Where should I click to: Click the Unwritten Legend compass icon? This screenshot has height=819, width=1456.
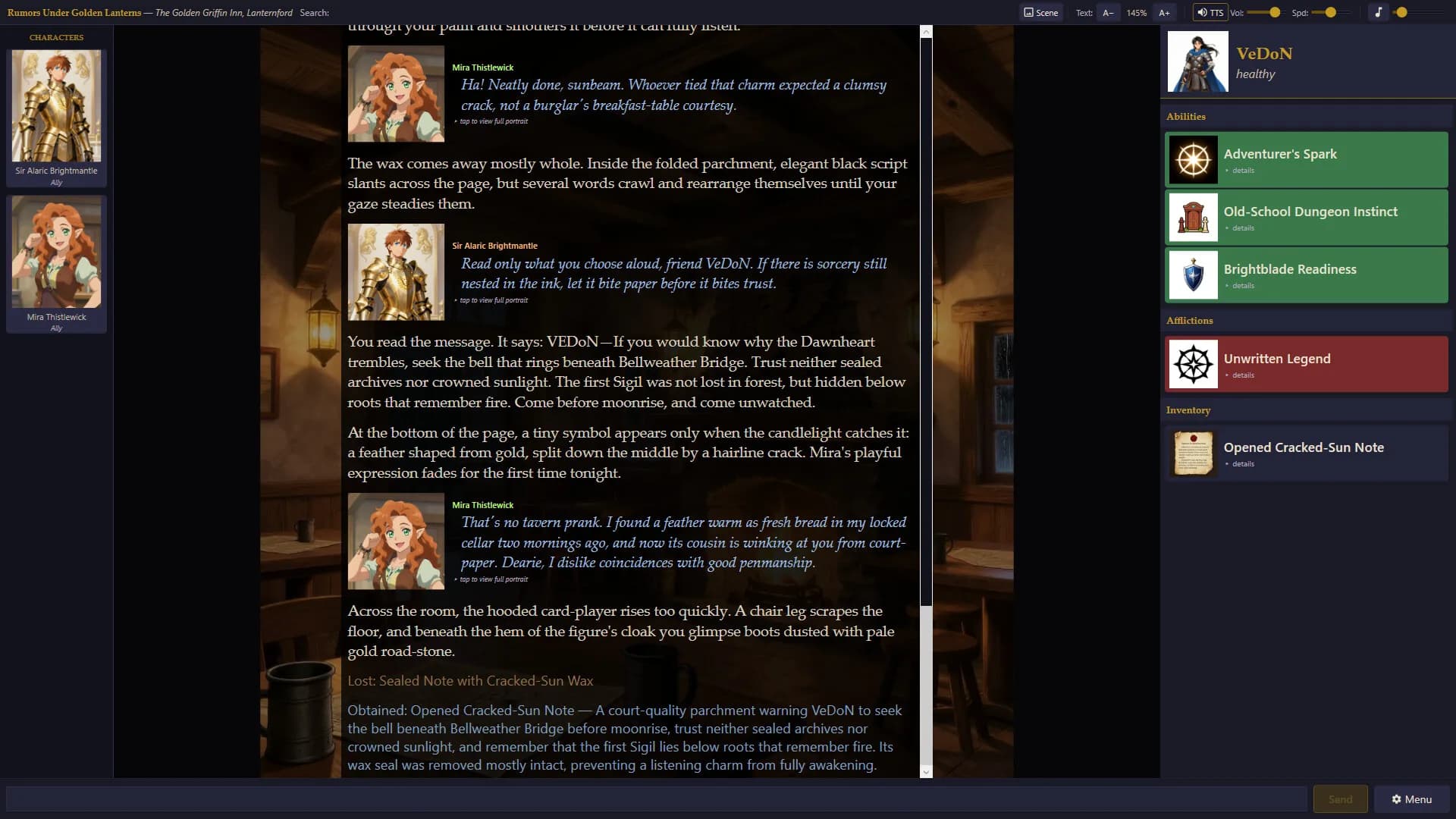point(1193,364)
